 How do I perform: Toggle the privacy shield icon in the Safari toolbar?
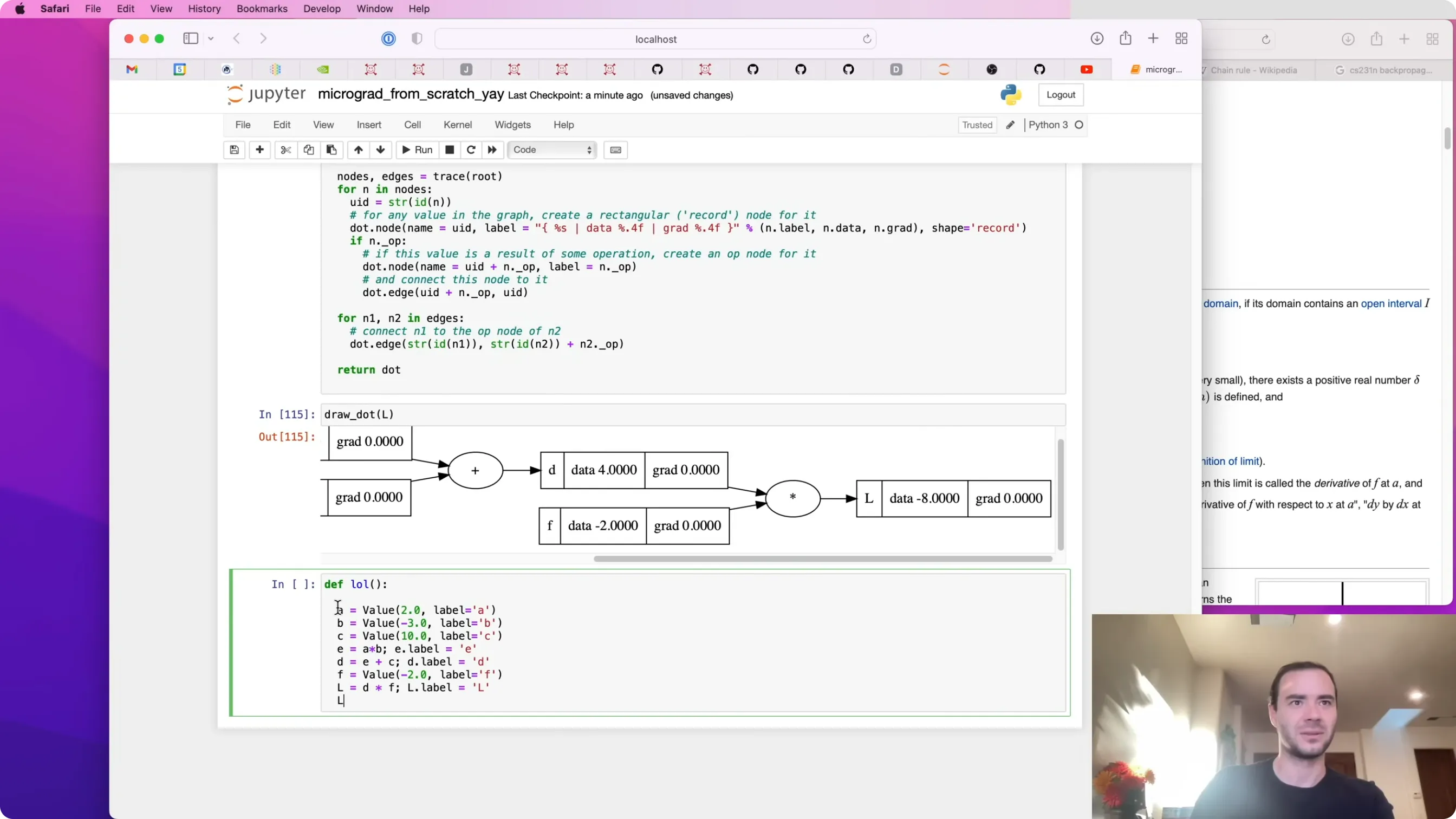click(417, 38)
